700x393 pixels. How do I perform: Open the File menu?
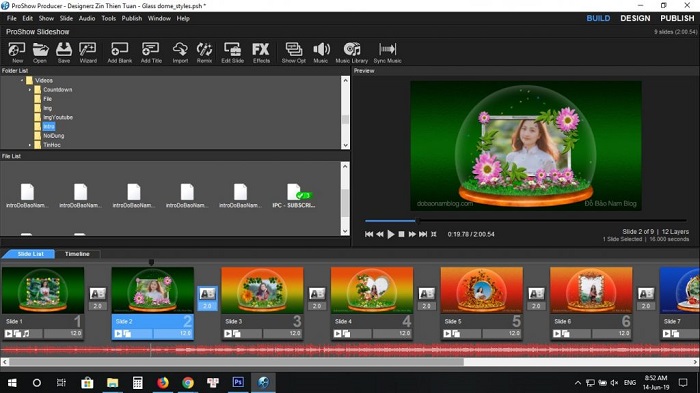[12, 18]
